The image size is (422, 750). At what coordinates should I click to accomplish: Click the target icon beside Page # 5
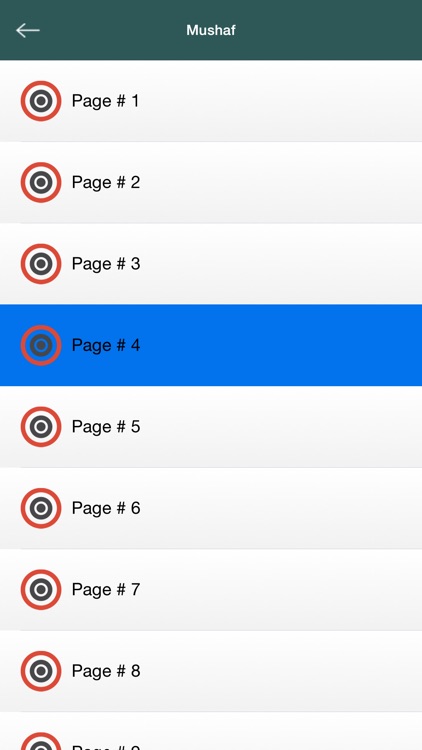[41, 426]
